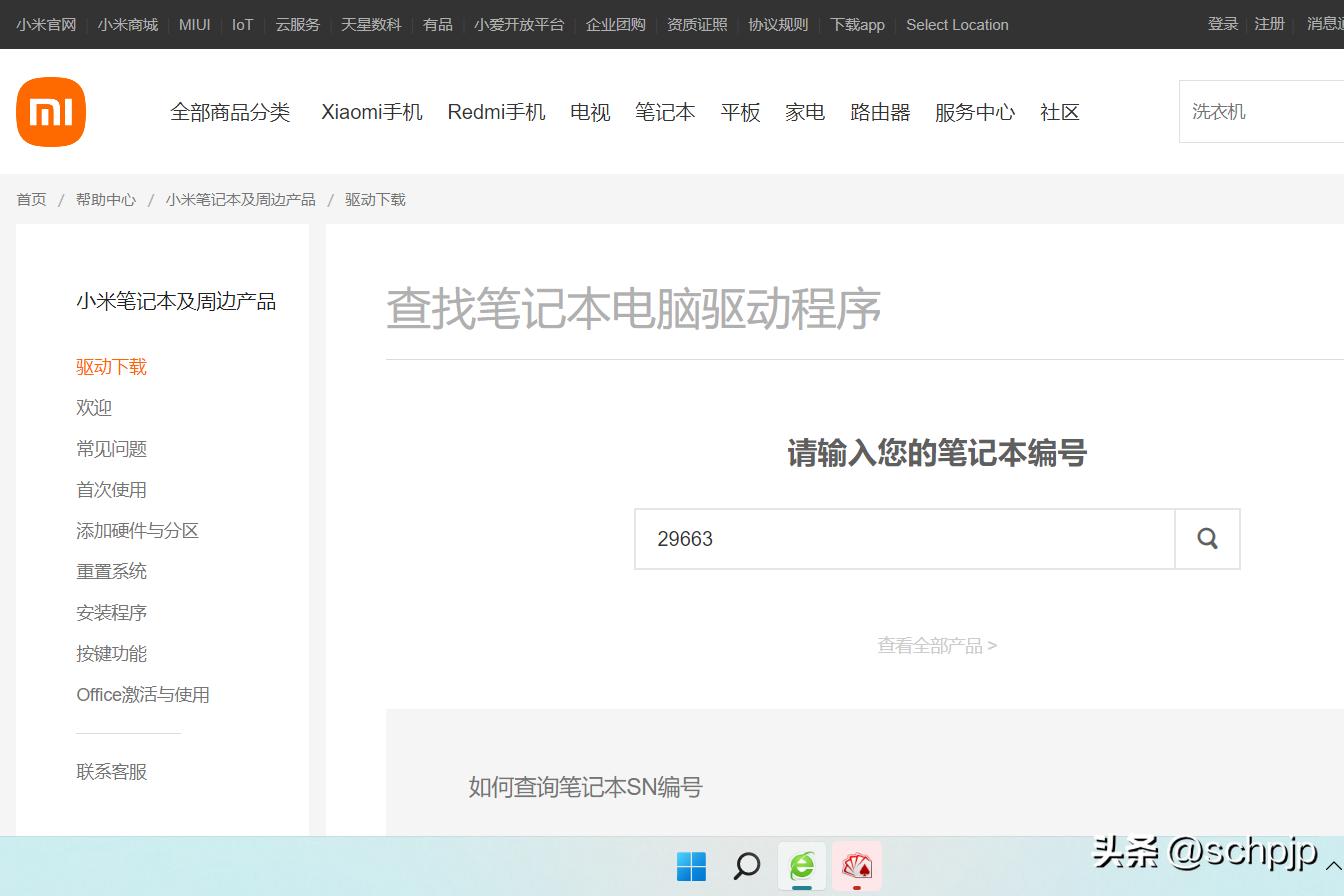1344x896 pixels.
Task: Click the search icon in the 洗衣机 search box
Action: [x=1338, y=111]
